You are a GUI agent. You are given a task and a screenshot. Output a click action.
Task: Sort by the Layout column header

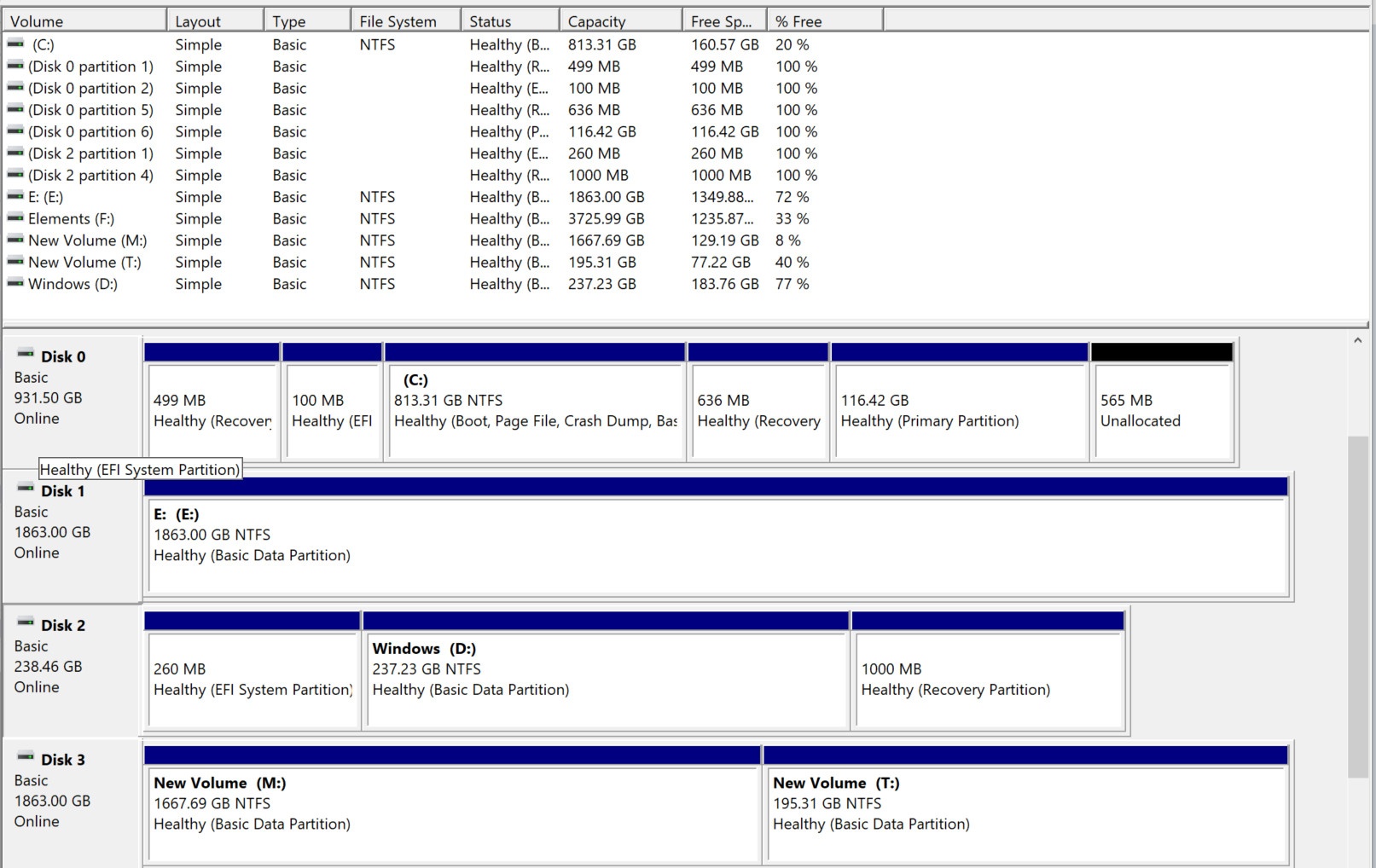pyautogui.click(x=215, y=20)
